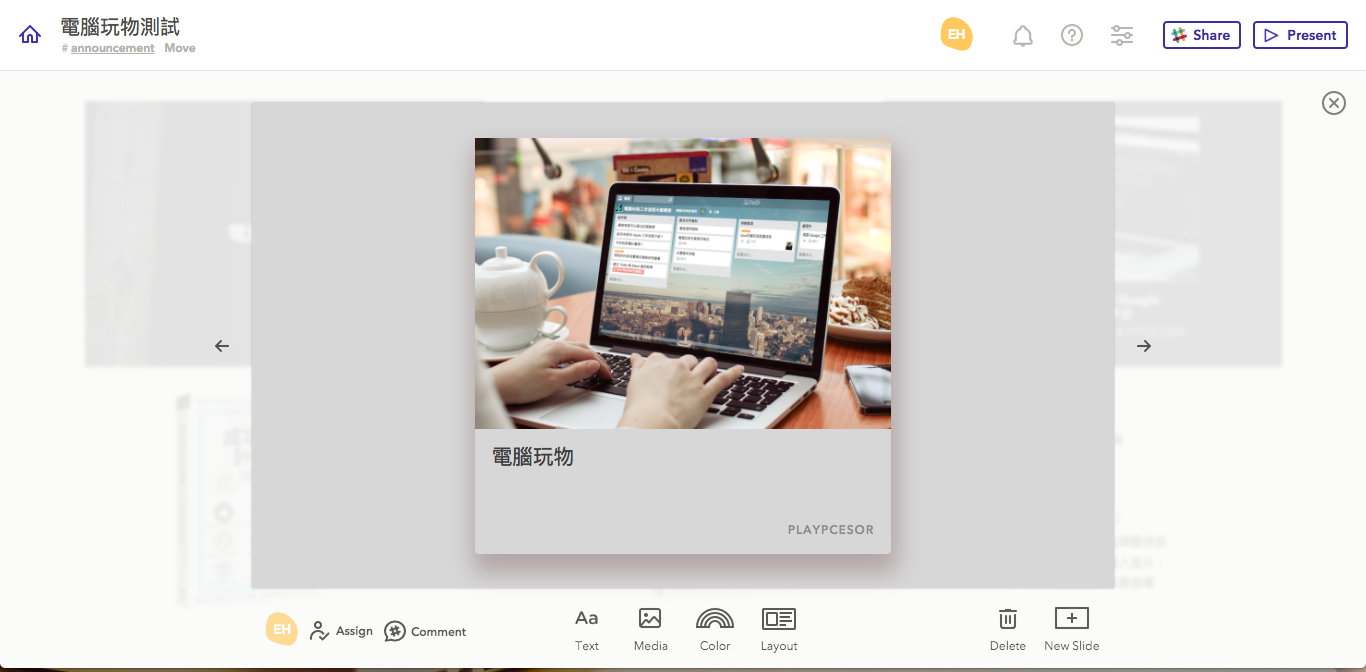This screenshot has height=672, width=1366.
Task: Open the Text formatting tool
Action: click(x=587, y=630)
